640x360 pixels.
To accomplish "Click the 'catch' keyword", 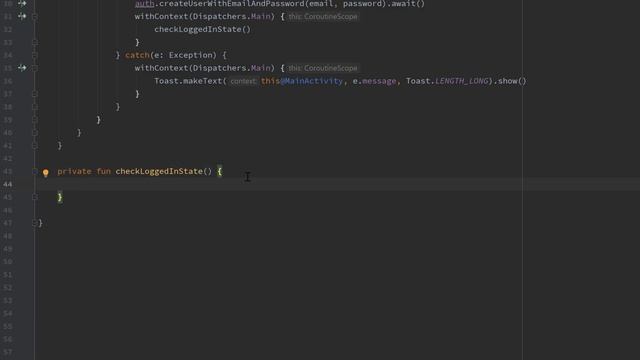I will pyautogui.click(x=137, y=55).
